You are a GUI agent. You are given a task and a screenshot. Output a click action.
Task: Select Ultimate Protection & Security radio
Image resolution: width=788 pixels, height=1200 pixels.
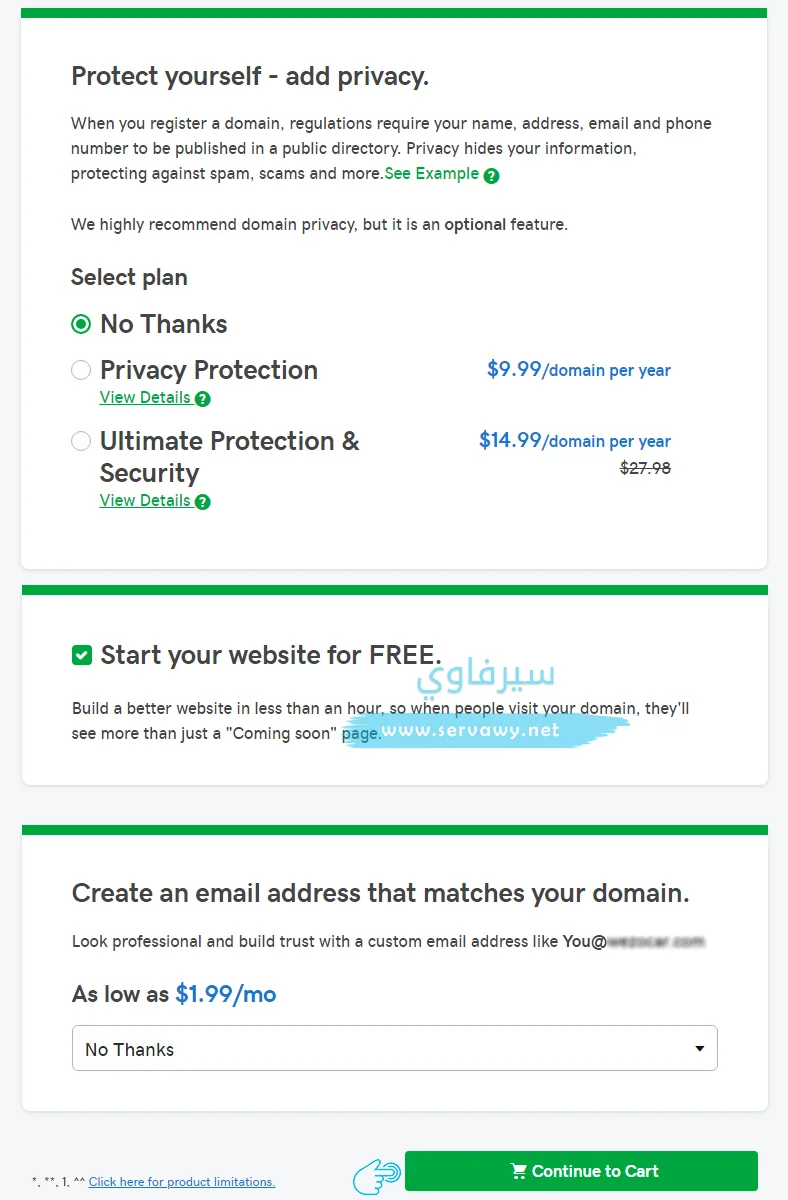click(81, 441)
